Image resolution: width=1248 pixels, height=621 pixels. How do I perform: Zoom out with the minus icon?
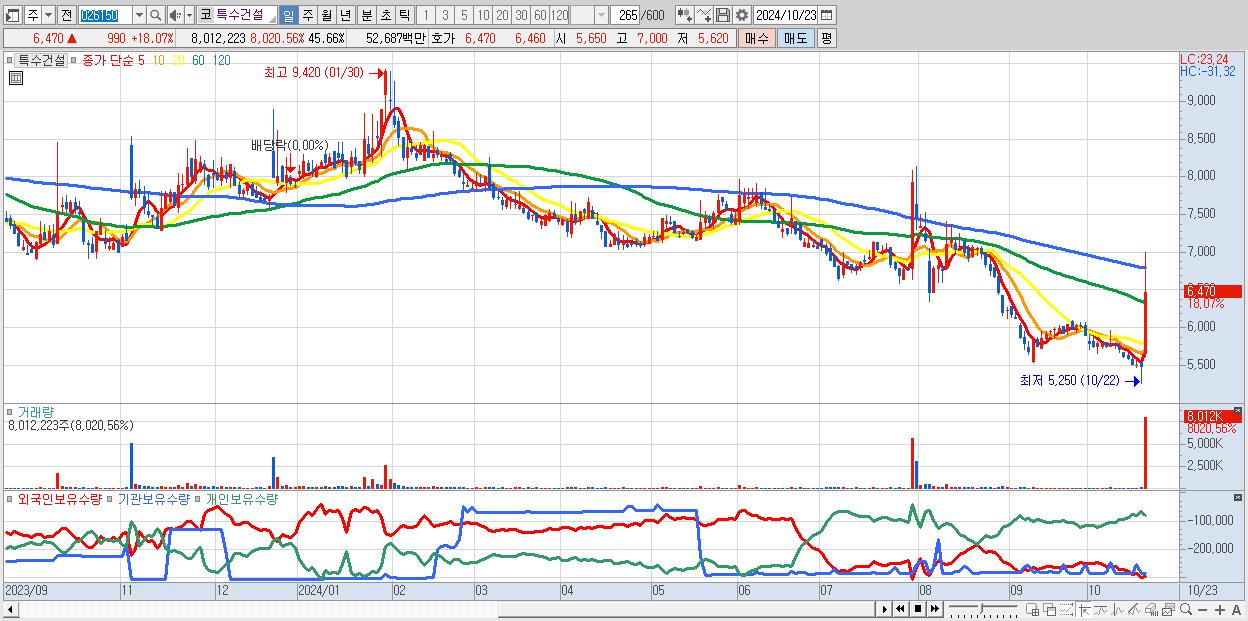[x=1202, y=610]
